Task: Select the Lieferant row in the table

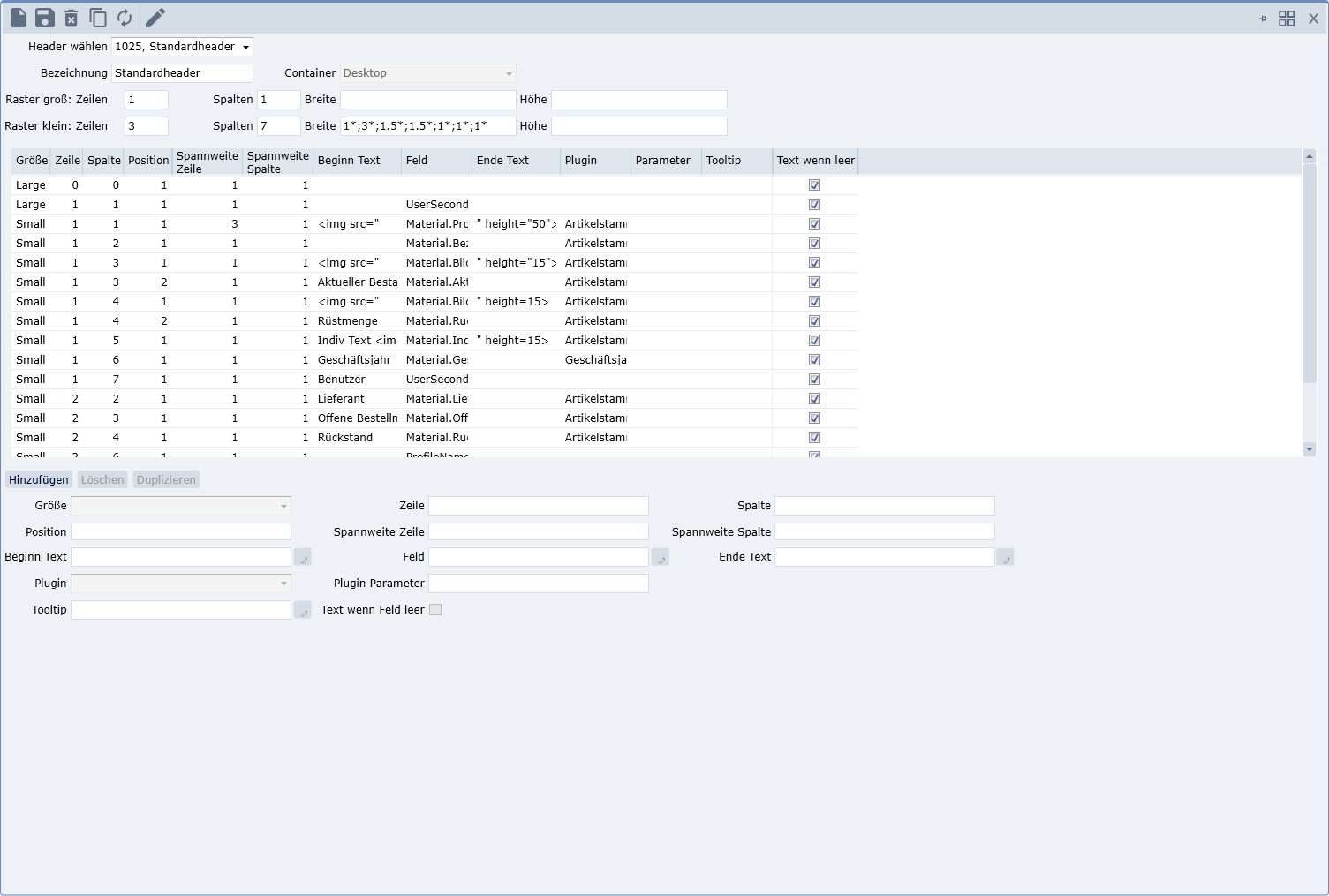Action: pos(341,399)
